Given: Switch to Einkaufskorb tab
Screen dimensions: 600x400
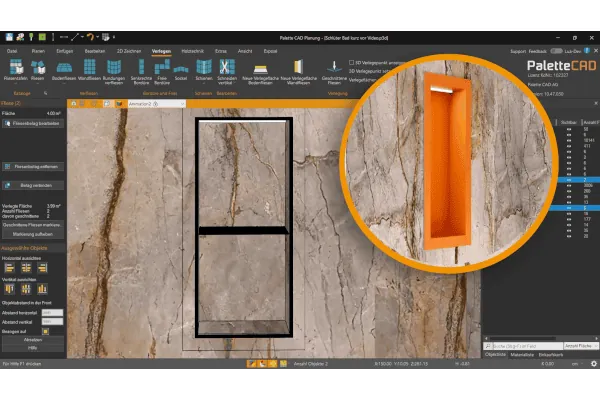Looking at the screenshot, I should coord(551,355).
